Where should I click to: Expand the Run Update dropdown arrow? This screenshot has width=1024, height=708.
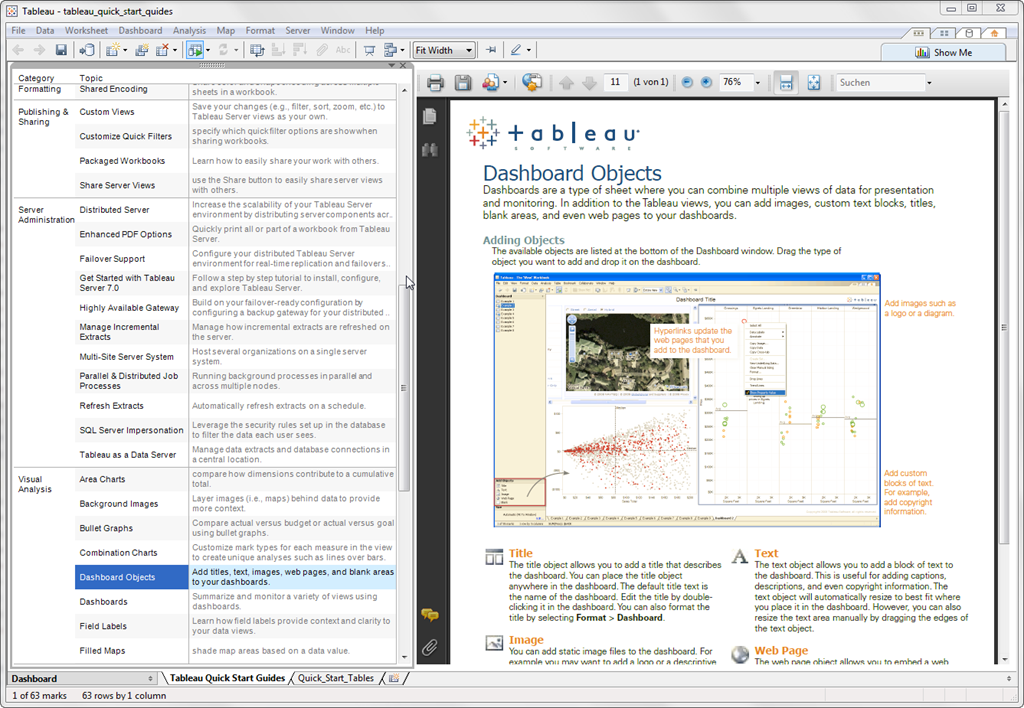(x=207, y=50)
